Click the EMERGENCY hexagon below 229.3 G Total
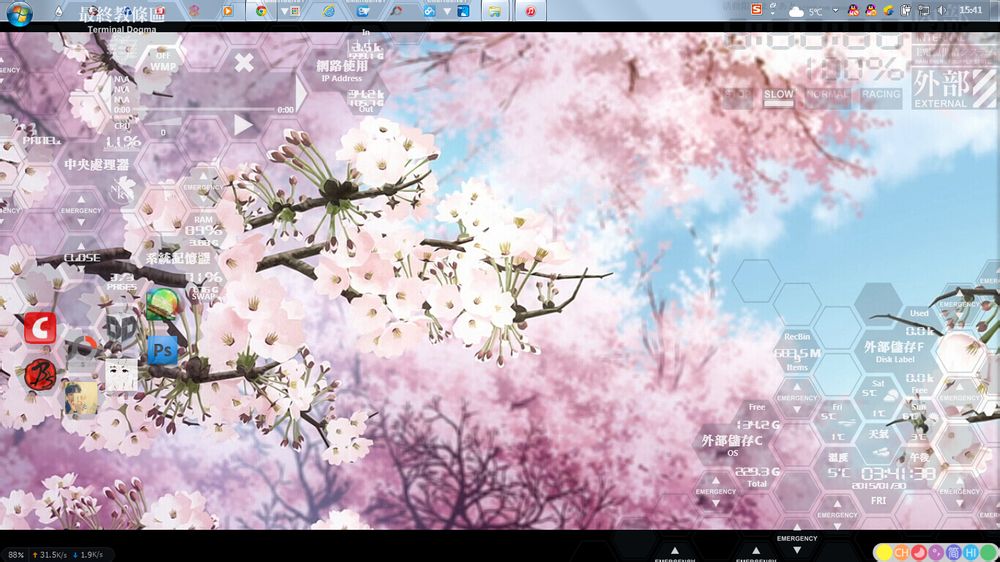This screenshot has width=1000, height=562. pyautogui.click(x=716, y=491)
